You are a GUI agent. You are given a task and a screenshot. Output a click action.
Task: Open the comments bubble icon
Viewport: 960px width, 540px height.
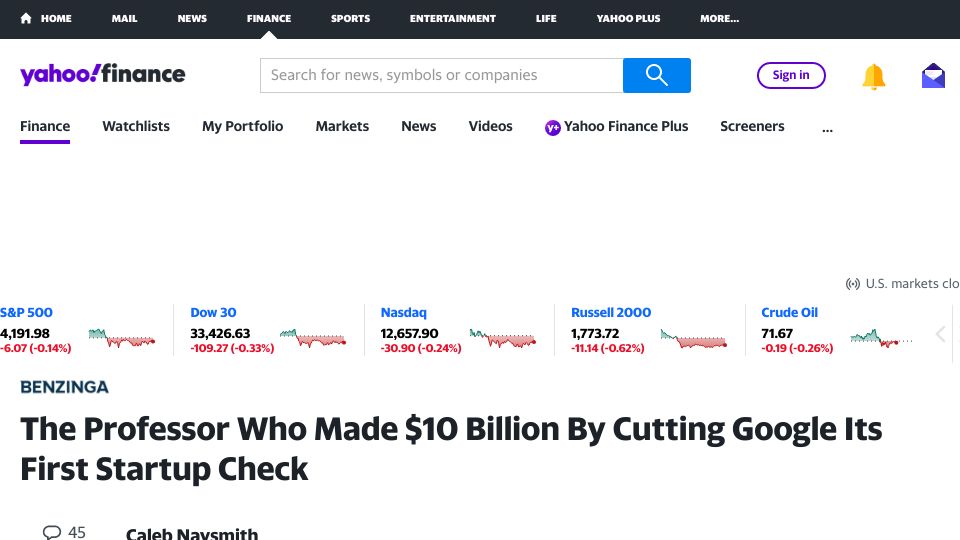(52, 532)
